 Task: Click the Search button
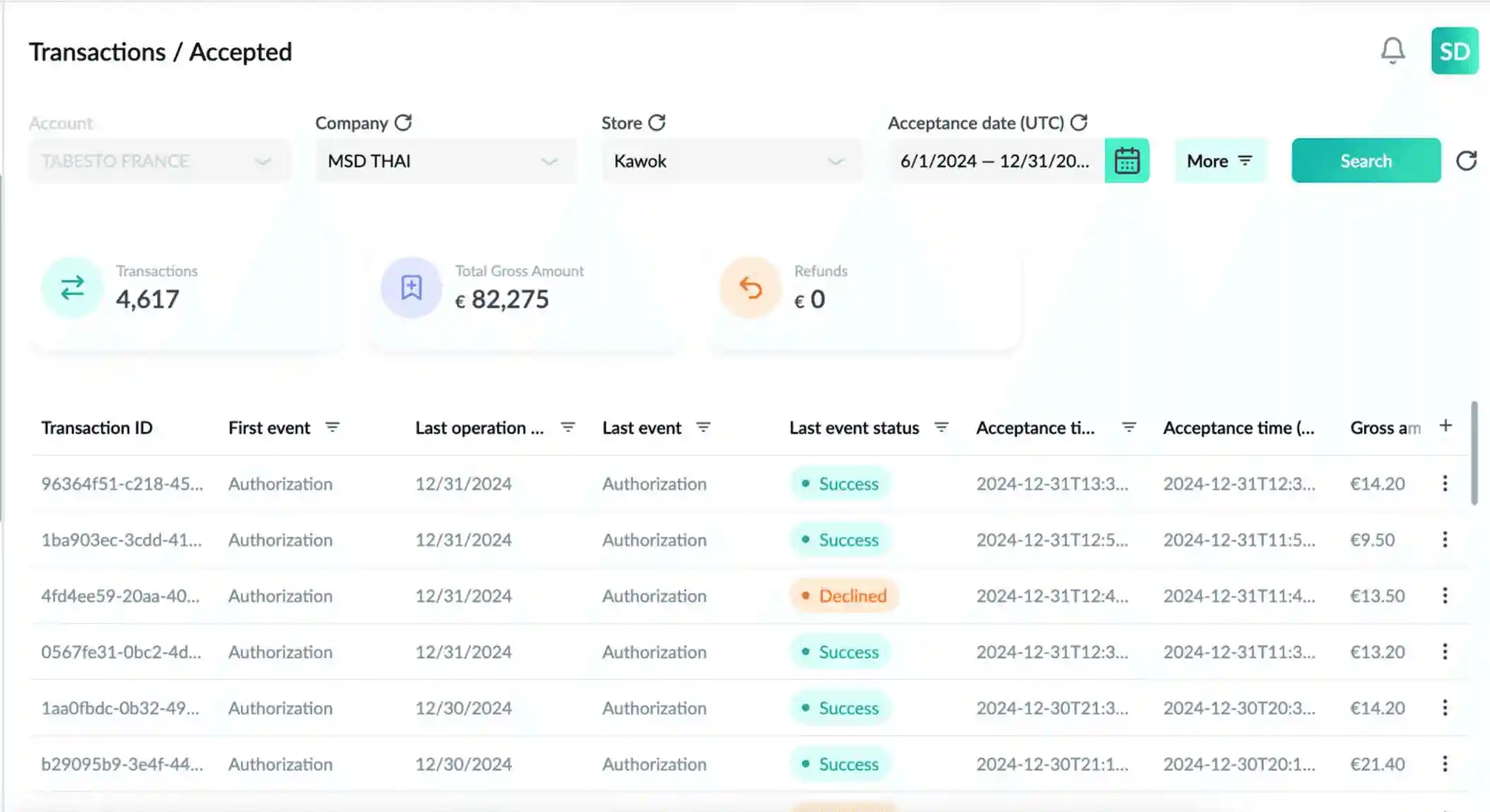1365,161
